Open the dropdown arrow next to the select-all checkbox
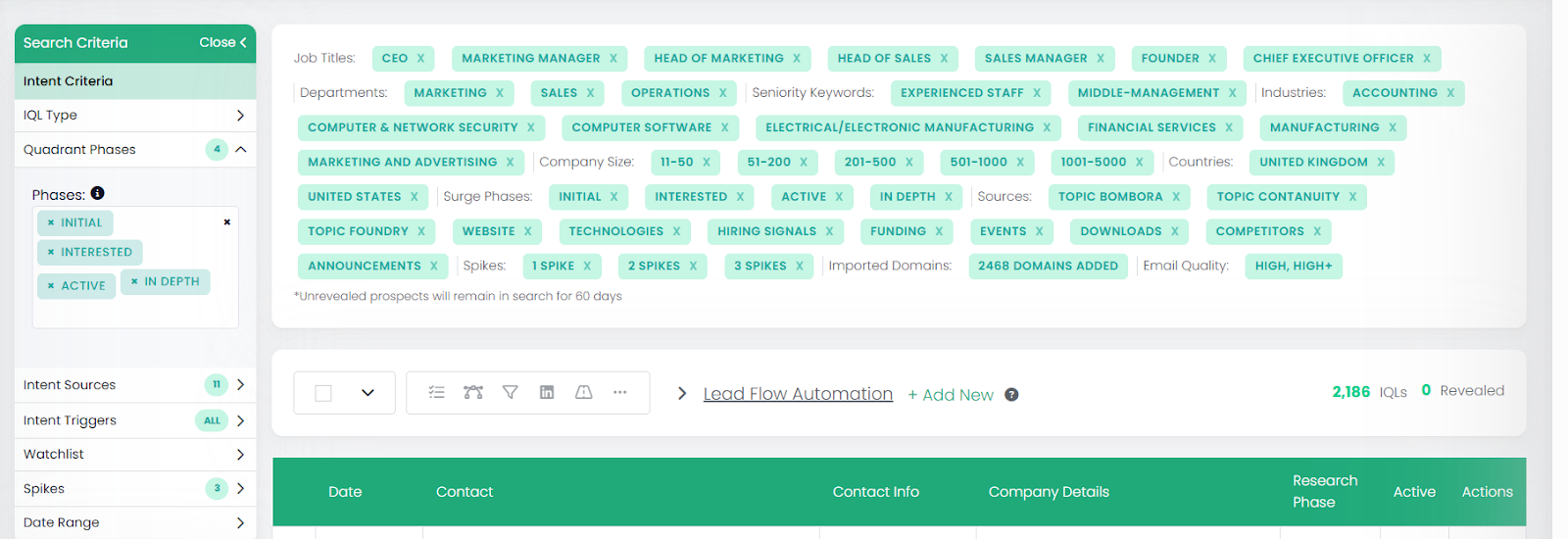1568x539 pixels. tap(367, 393)
